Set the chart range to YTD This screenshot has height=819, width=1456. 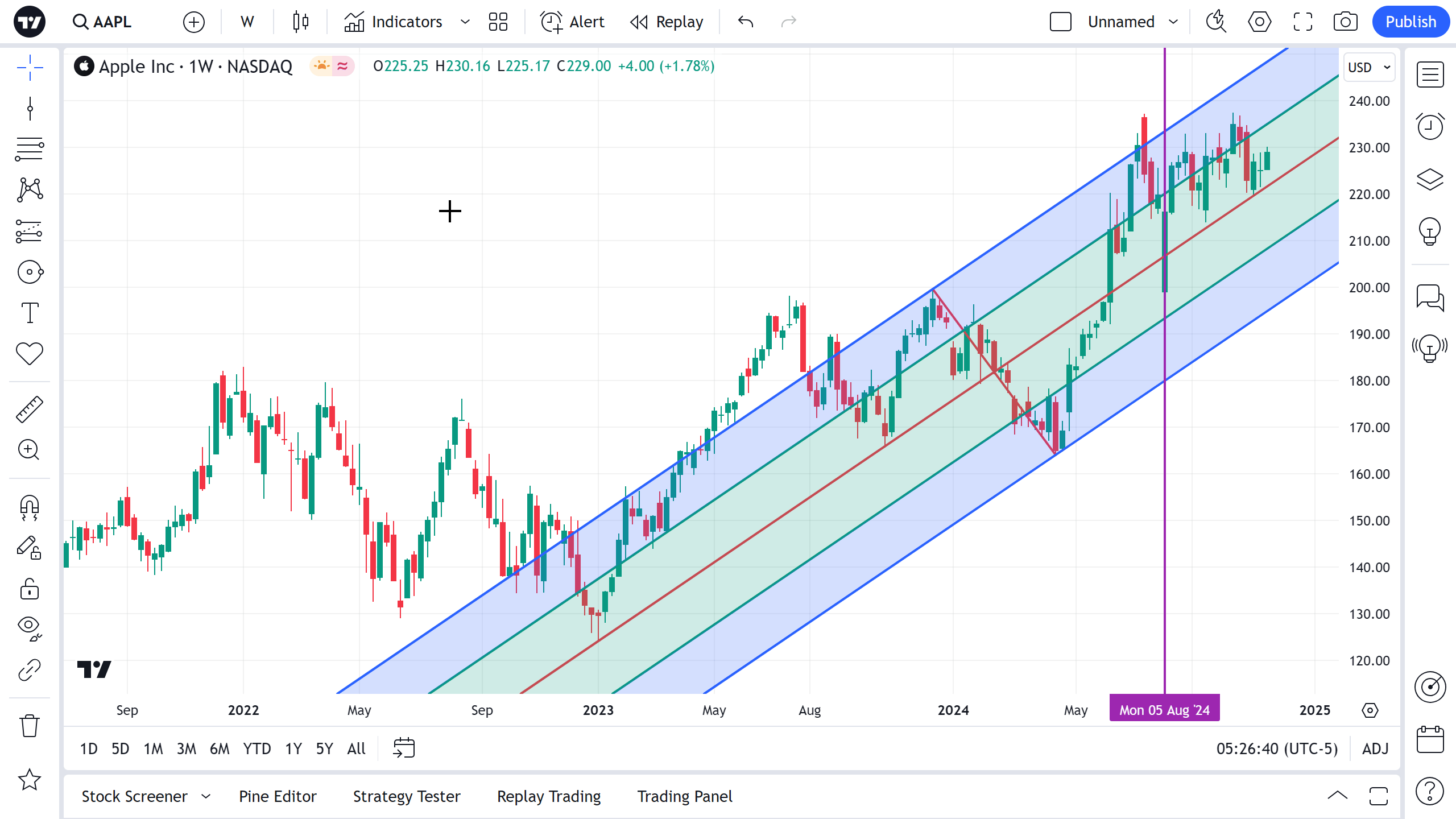[x=257, y=748]
